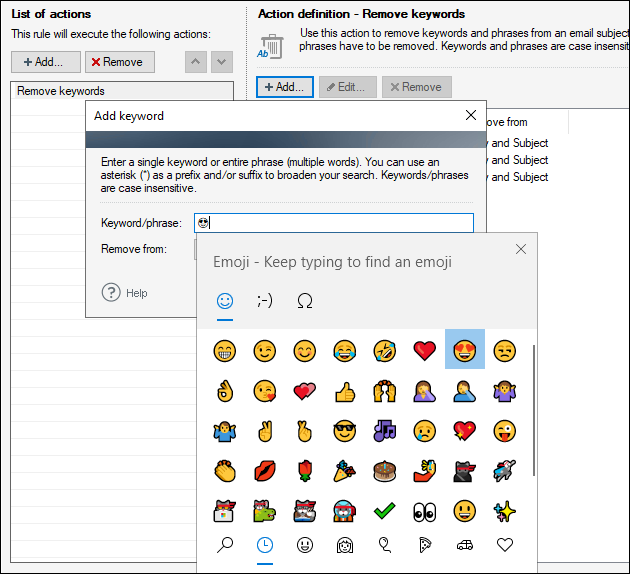Insert the birthday cake emoji
This screenshot has height=574, width=630.
pyautogui.click(x=385, y=471)
